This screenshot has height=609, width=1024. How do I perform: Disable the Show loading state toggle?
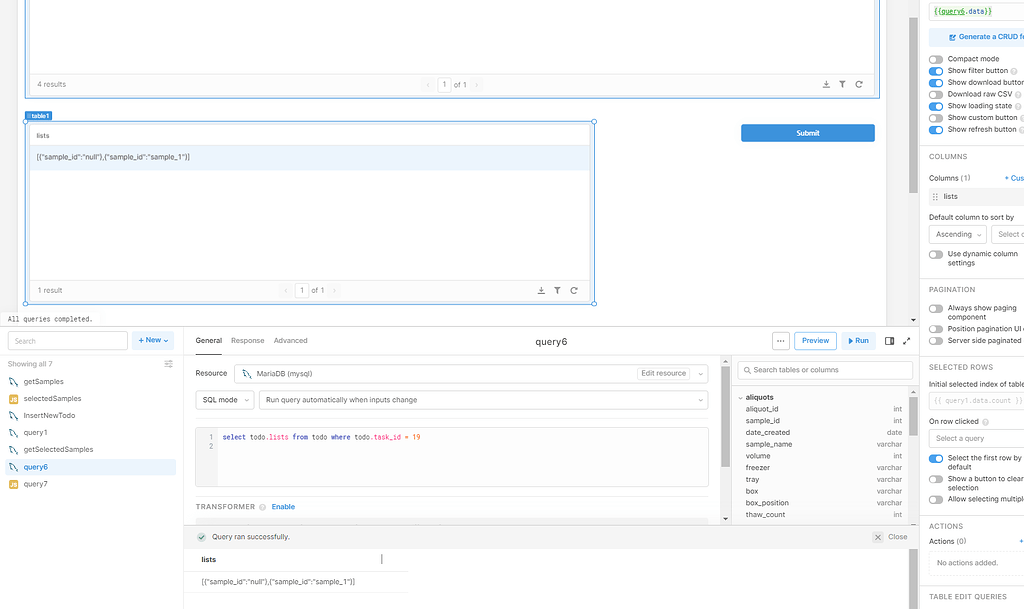936,106
